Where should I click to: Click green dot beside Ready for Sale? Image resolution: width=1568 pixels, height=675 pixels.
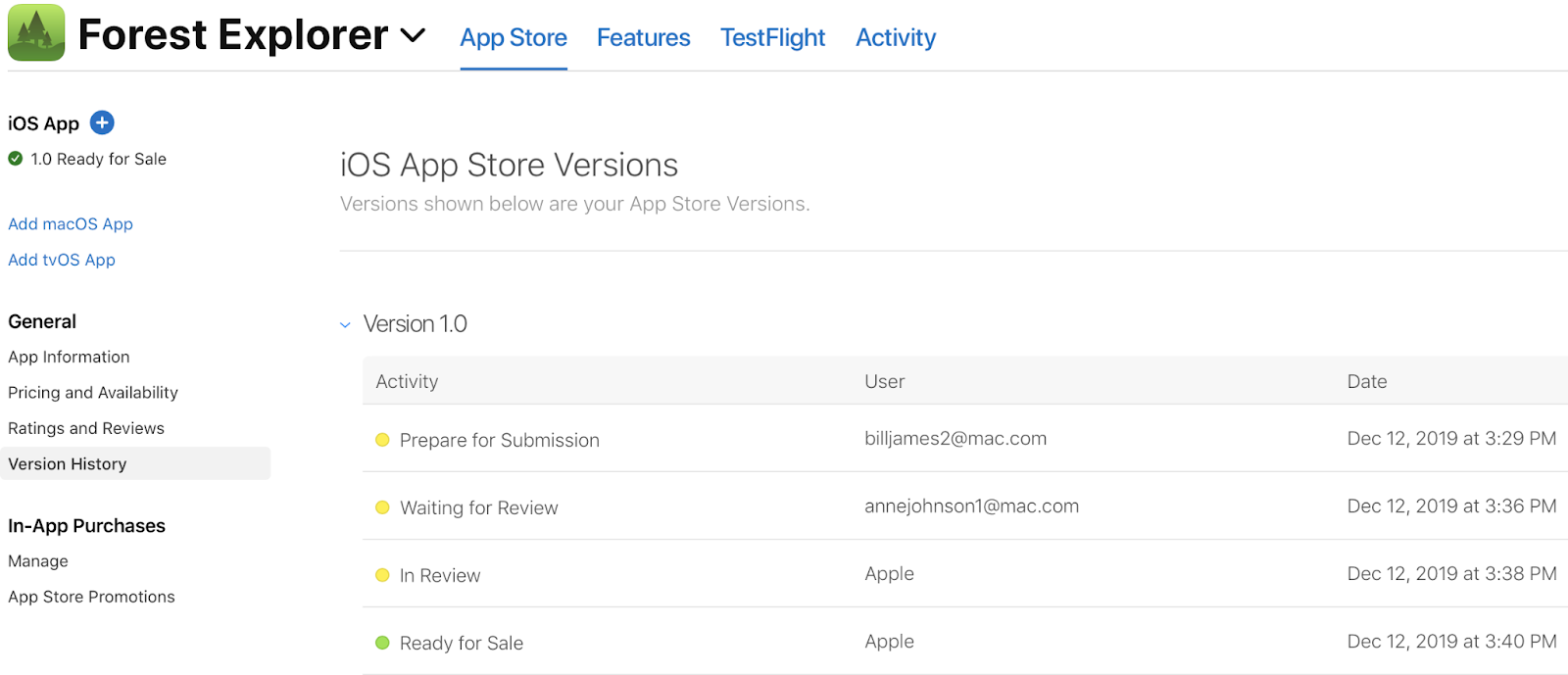383,643
